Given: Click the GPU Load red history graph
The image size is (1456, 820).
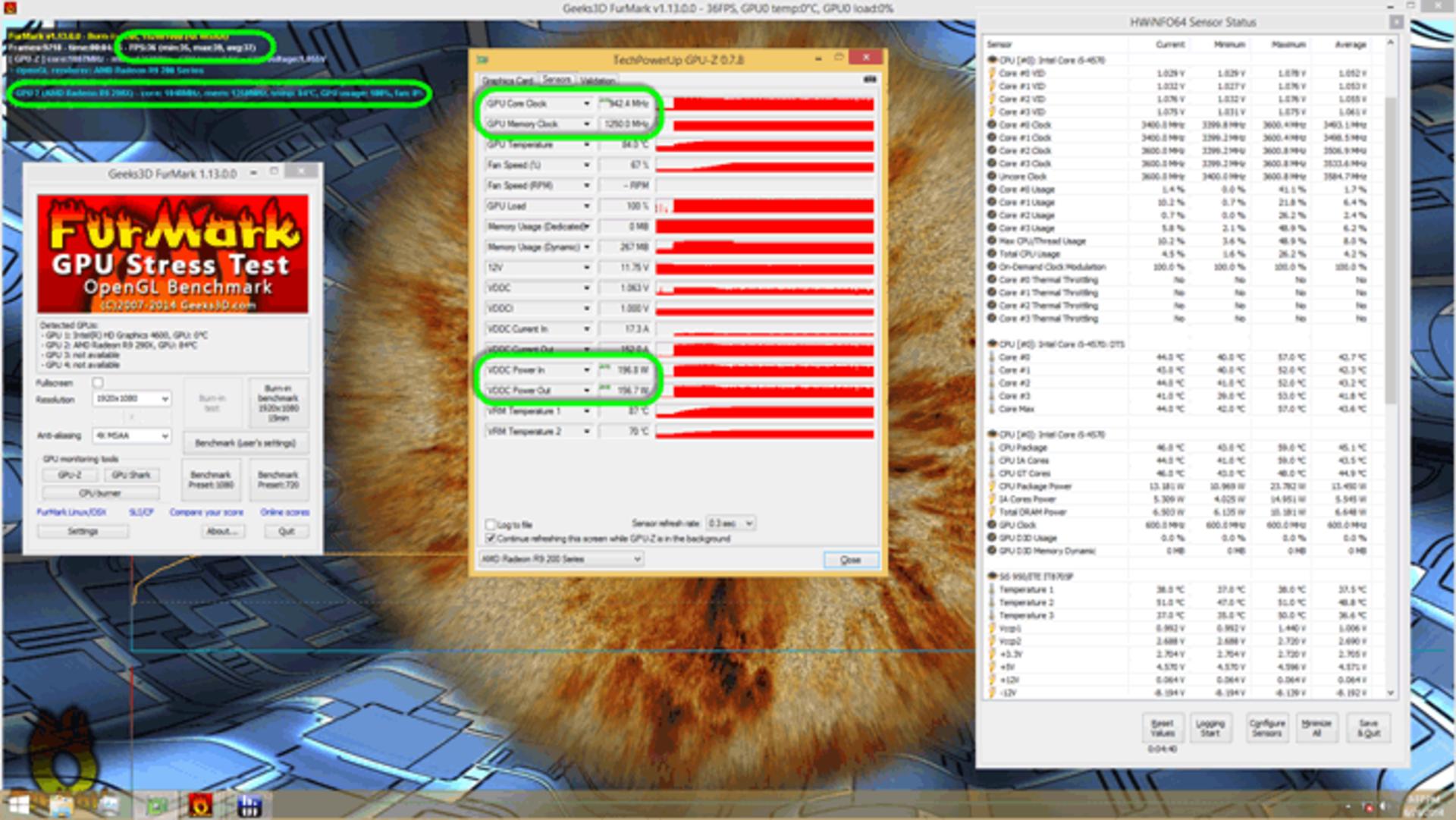Looking at the screenshot, I should pyautogui.click(x=764, y=206).
